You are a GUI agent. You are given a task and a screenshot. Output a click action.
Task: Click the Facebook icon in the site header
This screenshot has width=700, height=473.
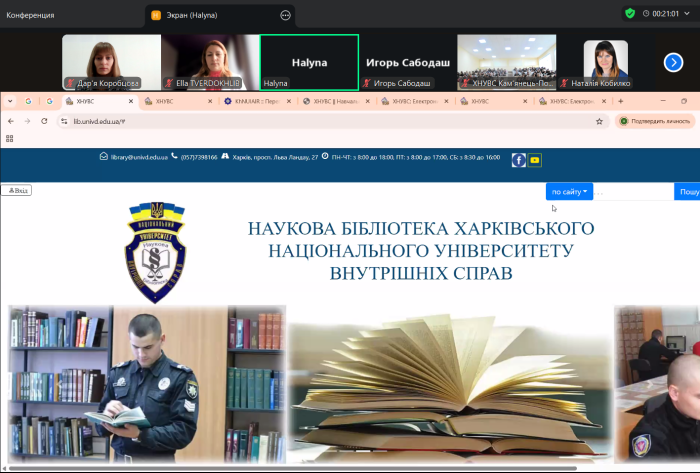(x=519, y=160)
